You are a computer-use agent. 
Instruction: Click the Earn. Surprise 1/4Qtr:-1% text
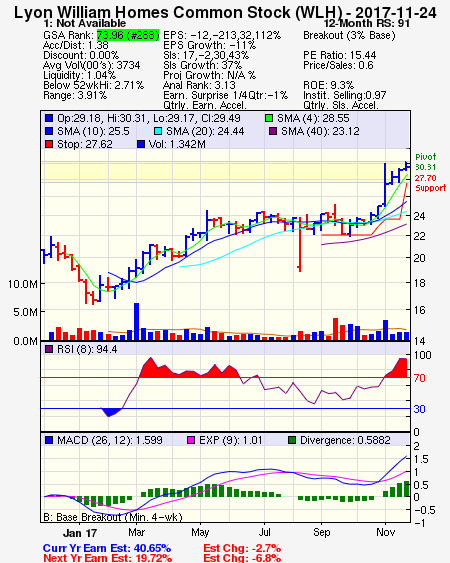[x=226, y=96]
